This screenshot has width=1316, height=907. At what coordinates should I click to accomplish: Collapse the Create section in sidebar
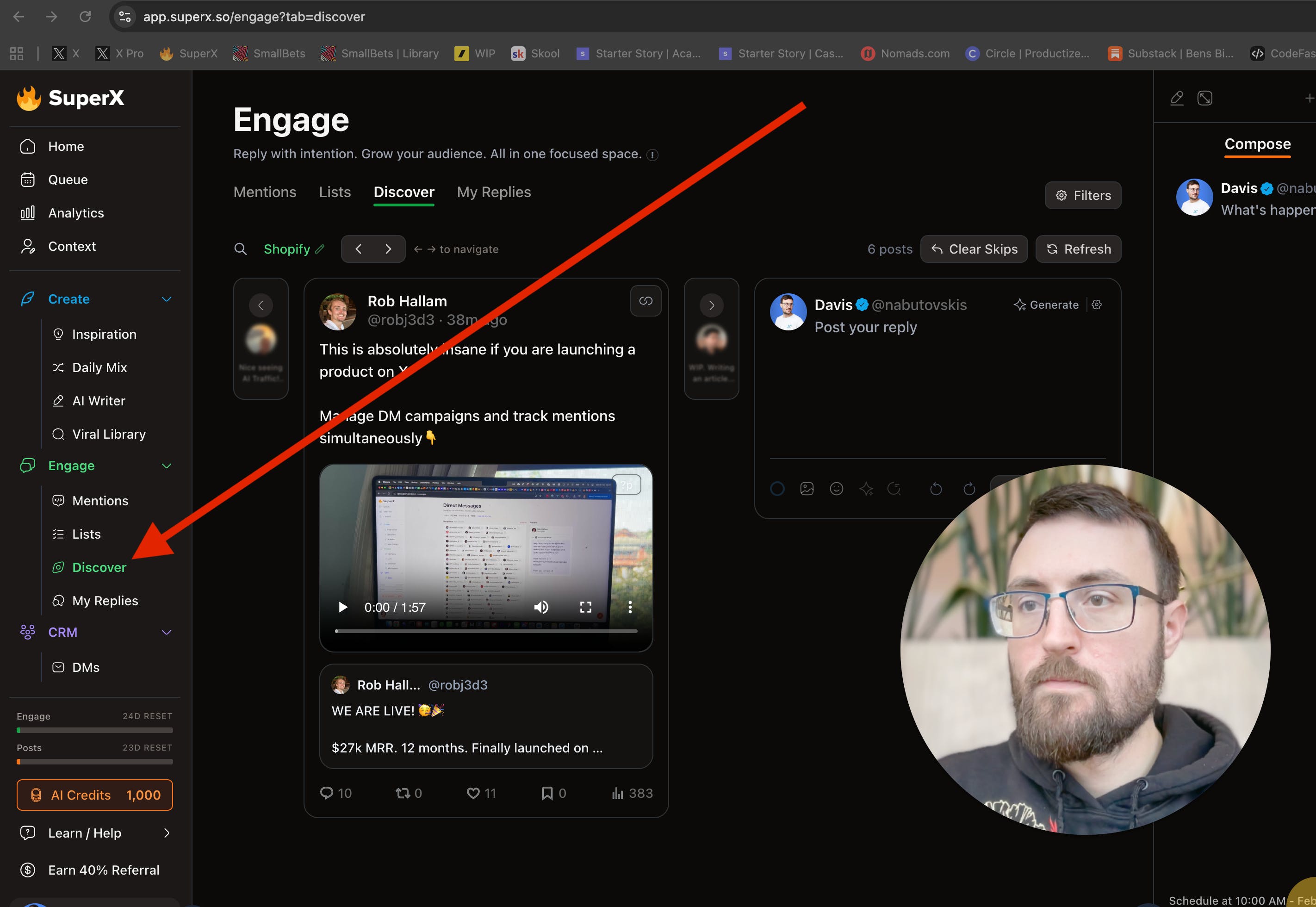[167, 299]
